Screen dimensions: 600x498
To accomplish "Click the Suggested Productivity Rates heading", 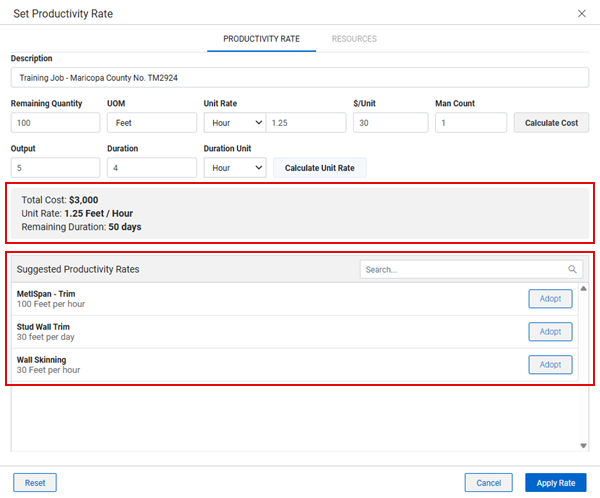I will pyautogui.click(x=78, y=269).
